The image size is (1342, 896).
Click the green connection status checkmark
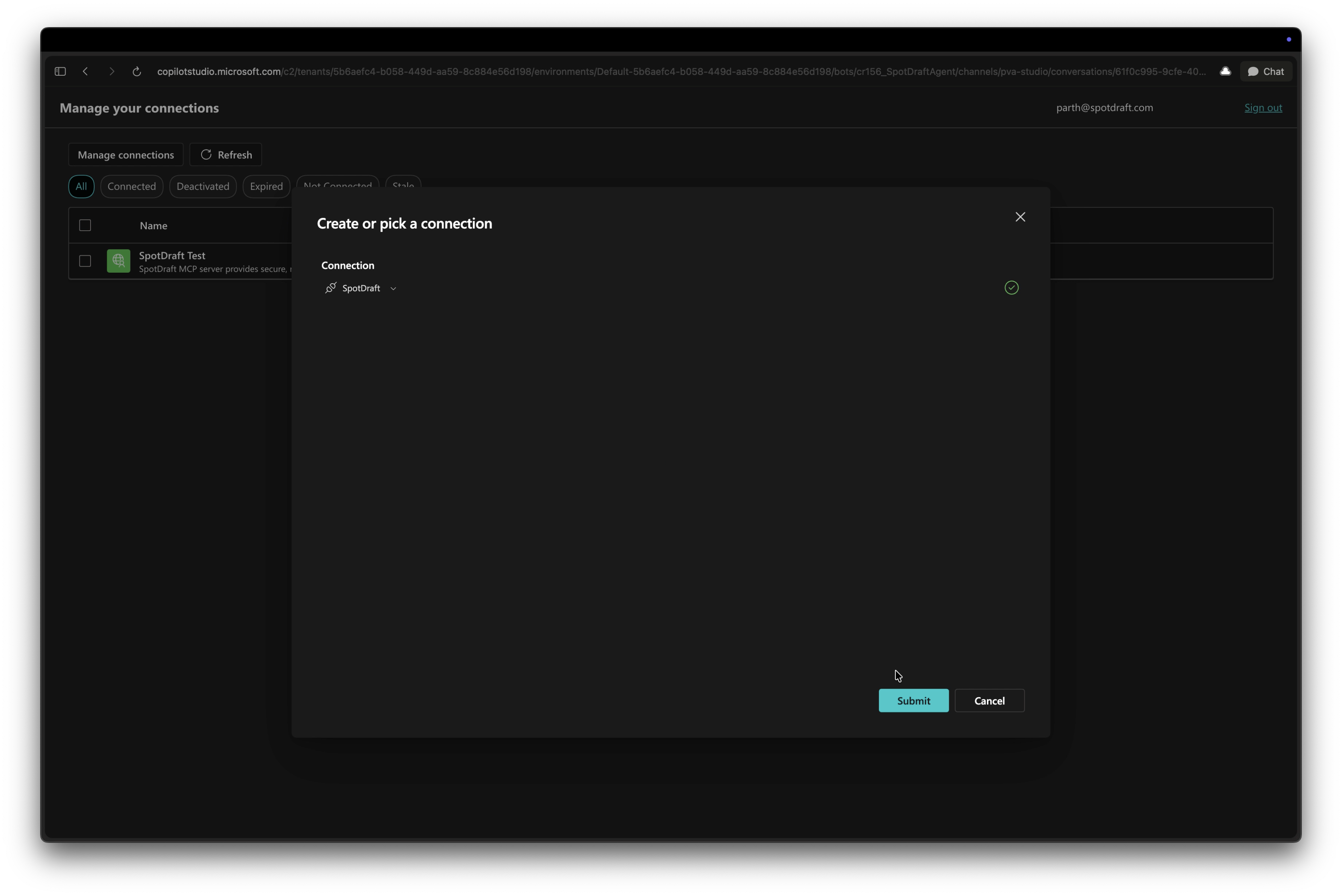[x=1011, y=288]
